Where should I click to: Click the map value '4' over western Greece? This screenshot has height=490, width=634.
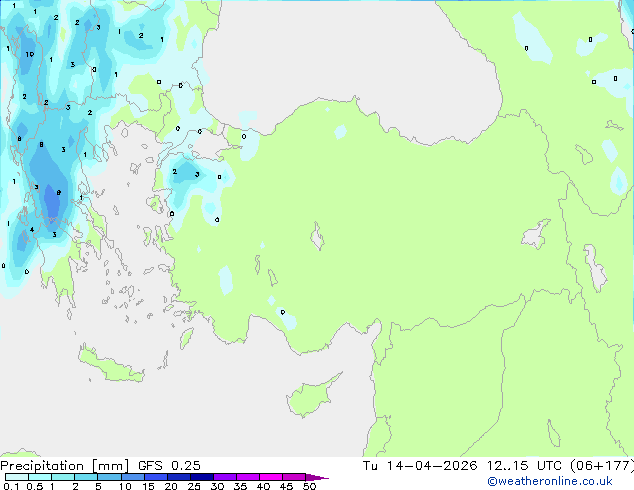pos(32,230)
